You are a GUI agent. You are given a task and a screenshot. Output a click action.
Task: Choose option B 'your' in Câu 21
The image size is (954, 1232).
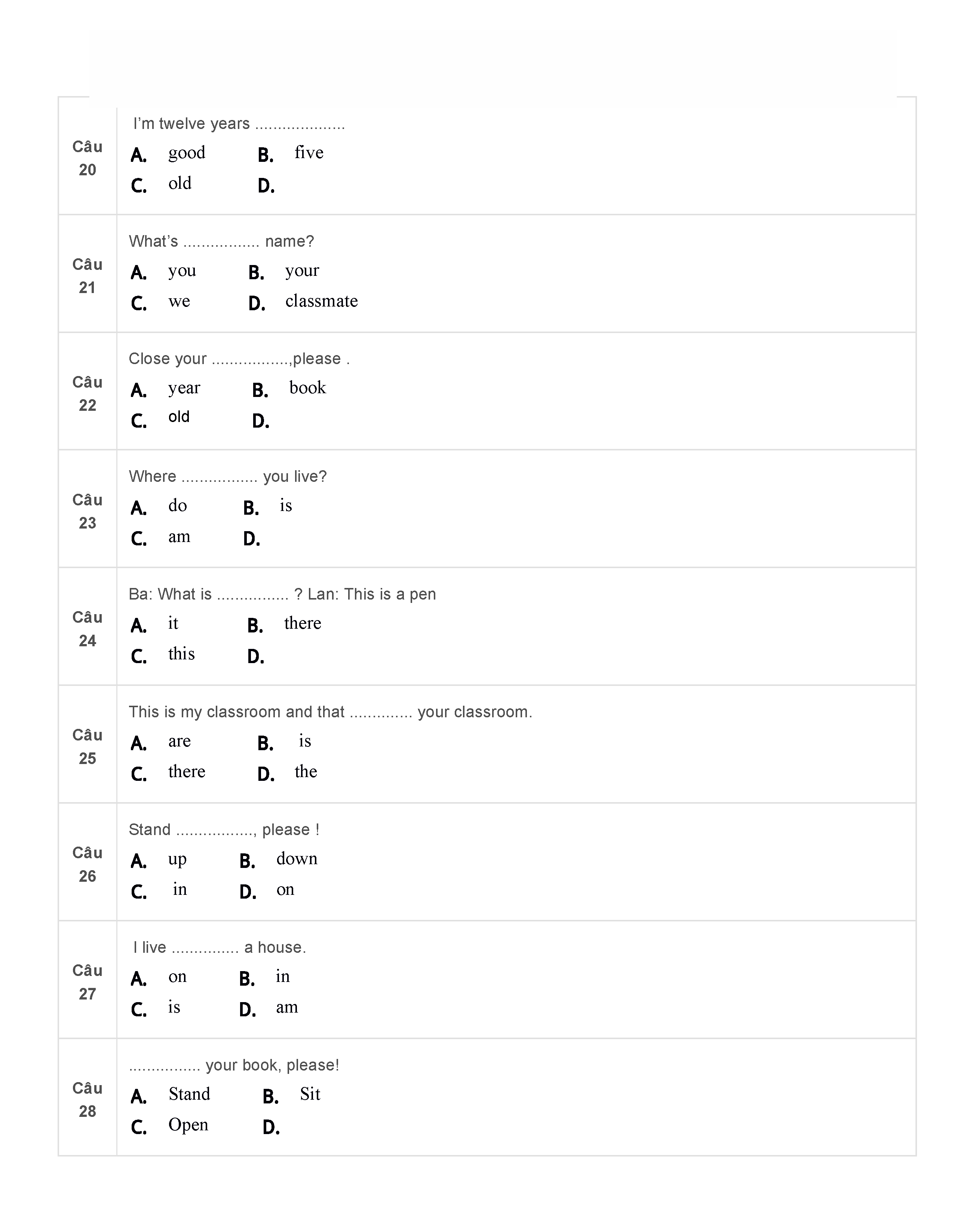pos(301,271)
